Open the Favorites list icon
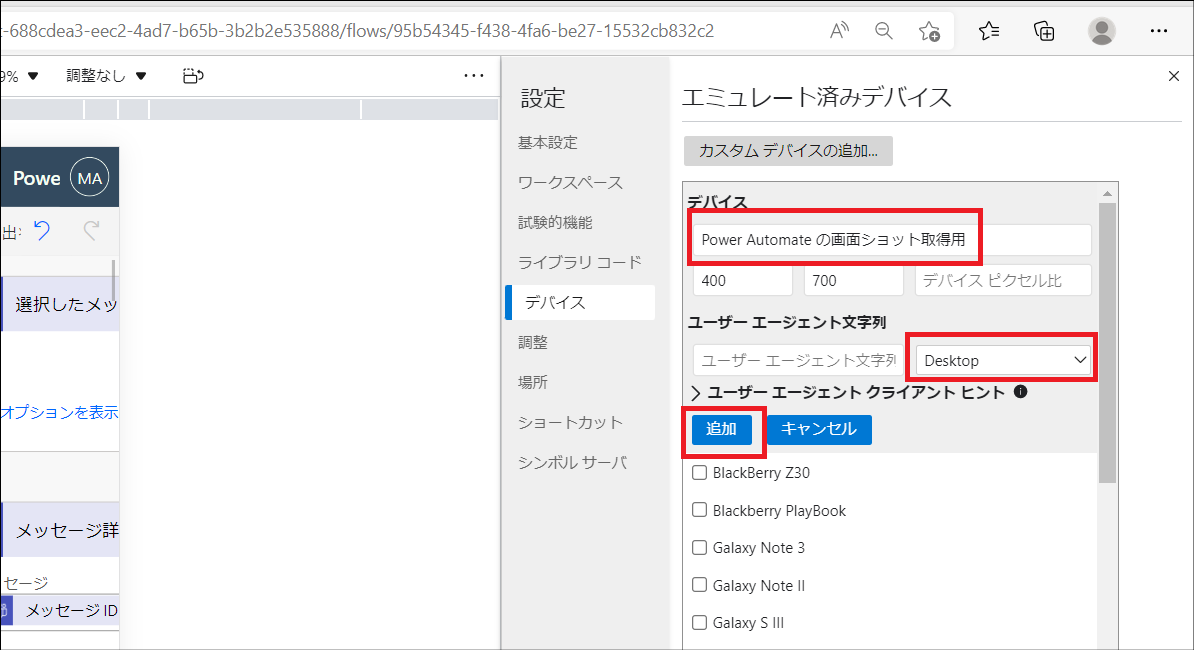This screenshot has height=650, width=1194. click(x=988, y=31)
